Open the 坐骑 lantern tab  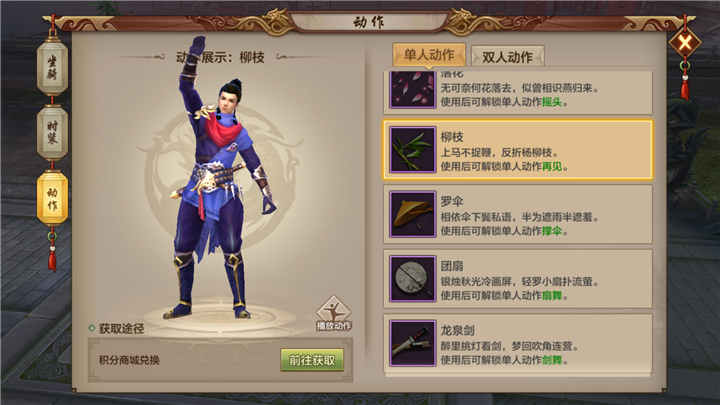(52, 67)
